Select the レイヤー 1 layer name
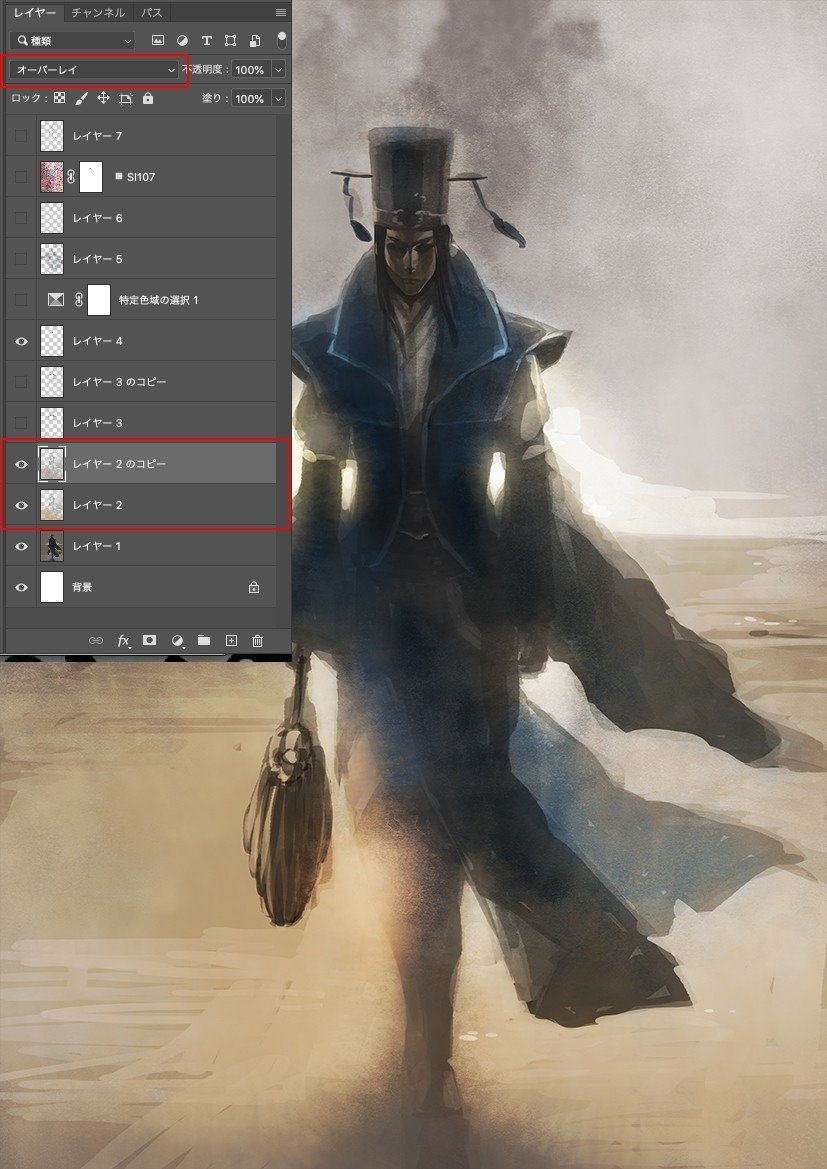 tap(97, 546)
